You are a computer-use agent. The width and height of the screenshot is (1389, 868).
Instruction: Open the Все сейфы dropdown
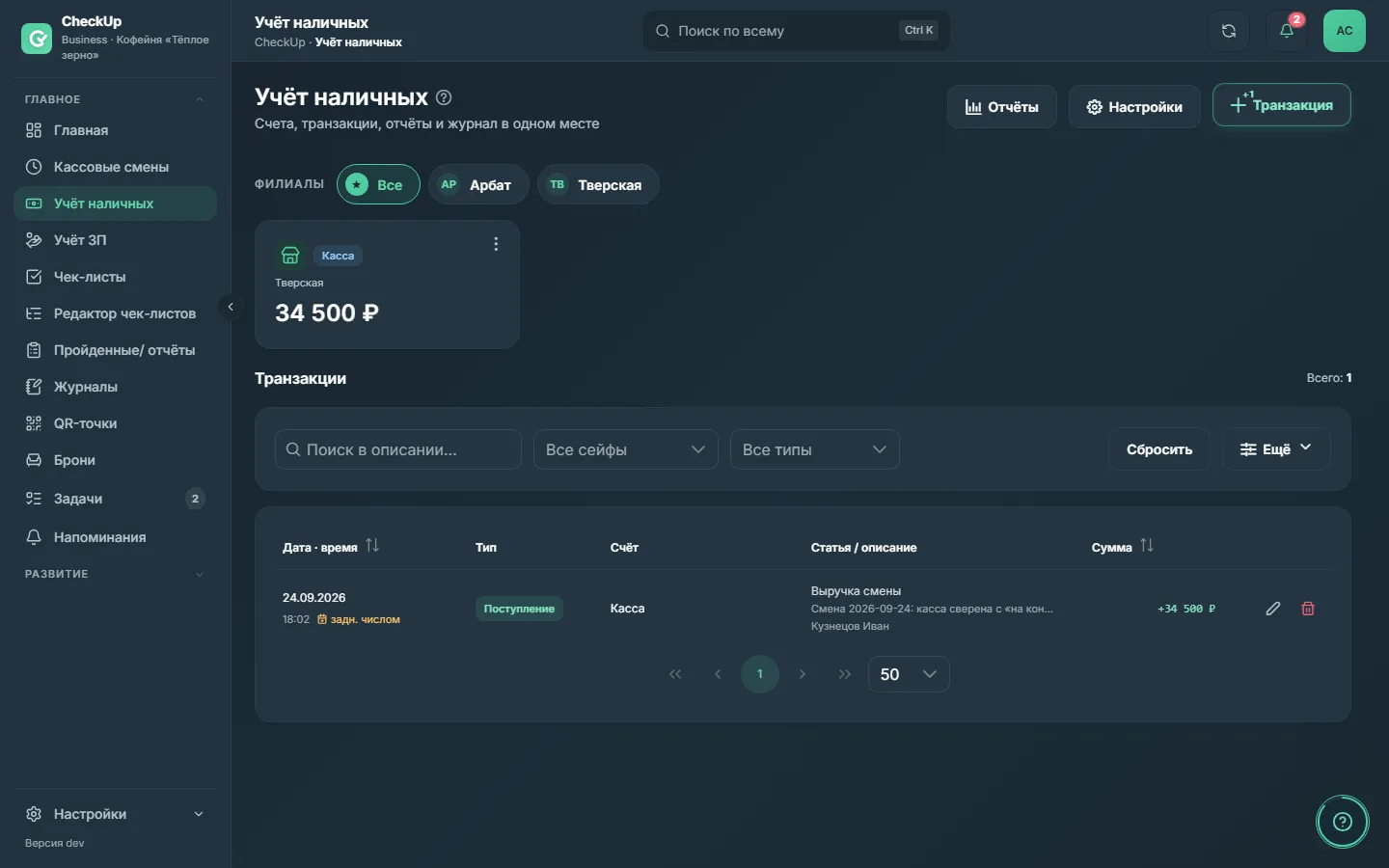(x=626, y=449)
